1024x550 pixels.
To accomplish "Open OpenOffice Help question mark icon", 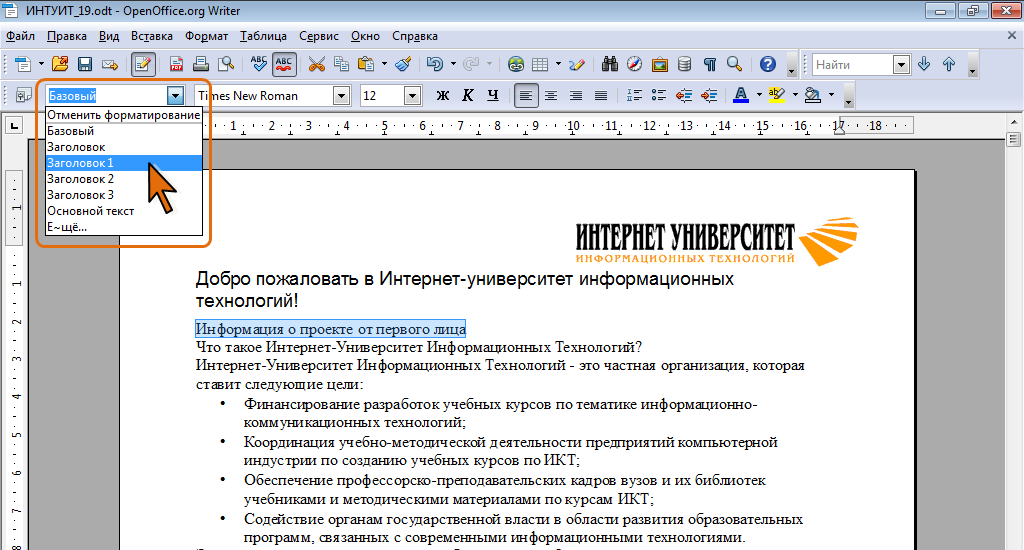I will click(768, 64).
